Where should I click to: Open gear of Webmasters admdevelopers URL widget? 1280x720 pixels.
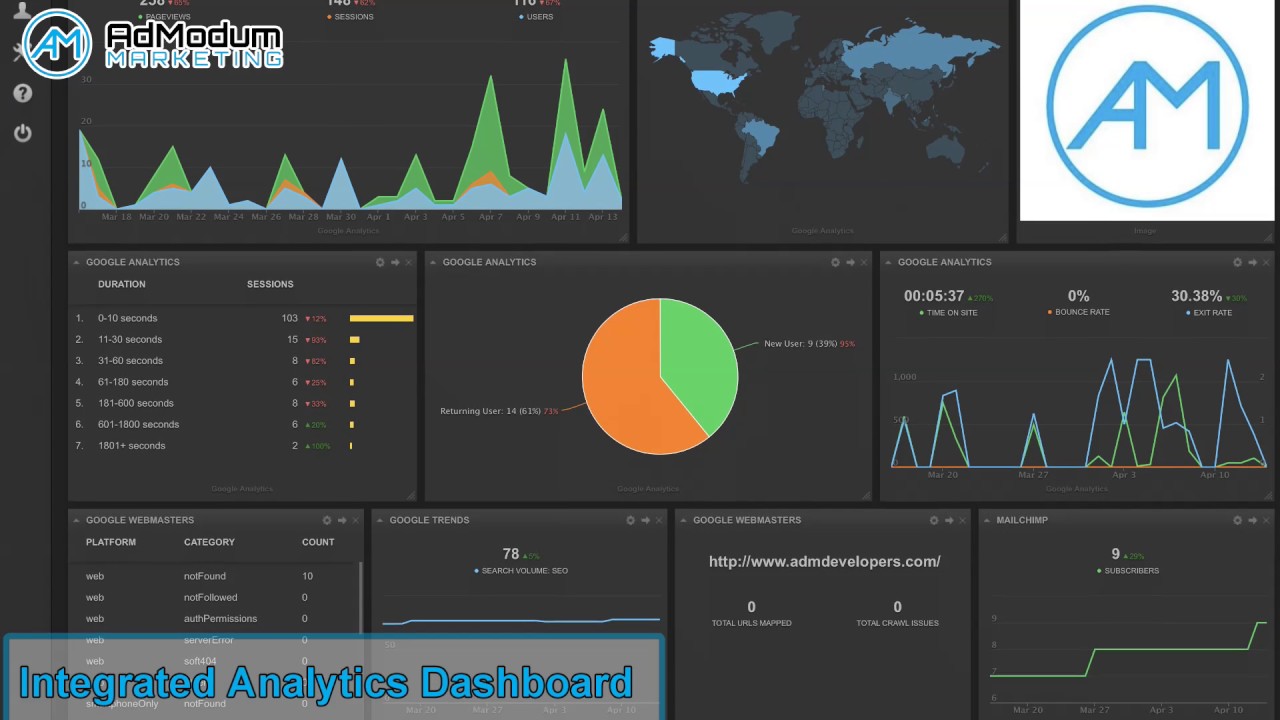tap(934, 520)
